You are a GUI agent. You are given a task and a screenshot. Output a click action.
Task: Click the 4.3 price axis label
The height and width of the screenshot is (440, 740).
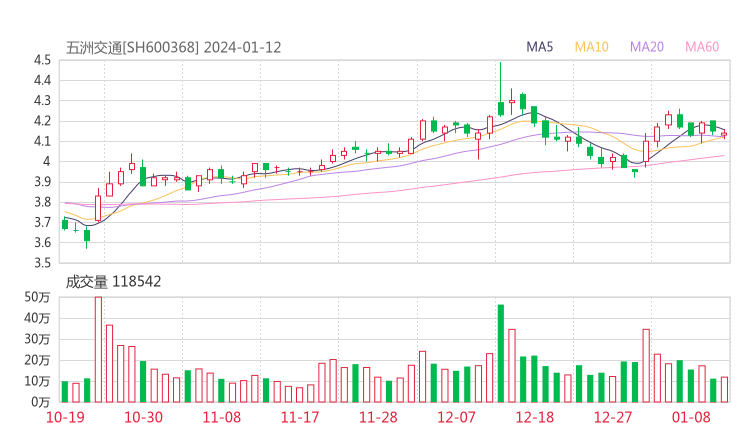pyautogui.click(x=42, y=101)
